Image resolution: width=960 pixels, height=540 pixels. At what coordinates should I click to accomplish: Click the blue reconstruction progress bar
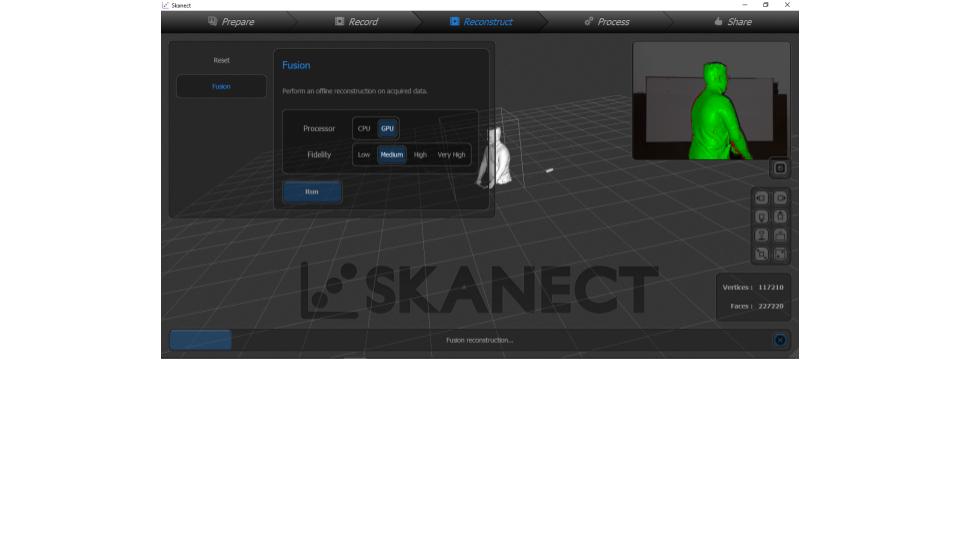click(201, 340)
